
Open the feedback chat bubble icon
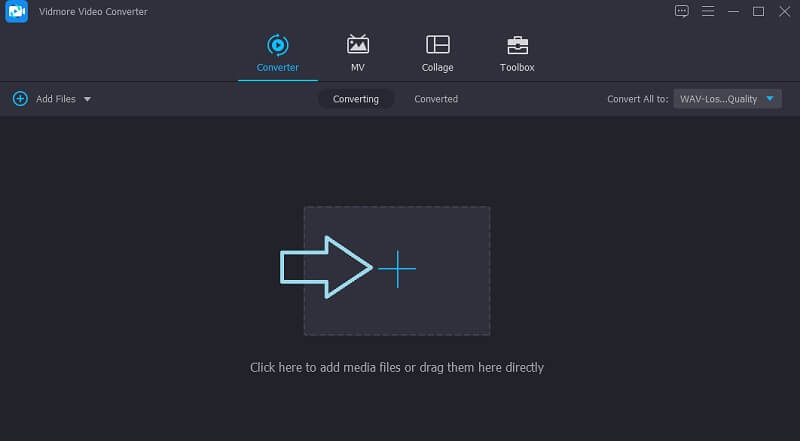(x=682, y=11)
